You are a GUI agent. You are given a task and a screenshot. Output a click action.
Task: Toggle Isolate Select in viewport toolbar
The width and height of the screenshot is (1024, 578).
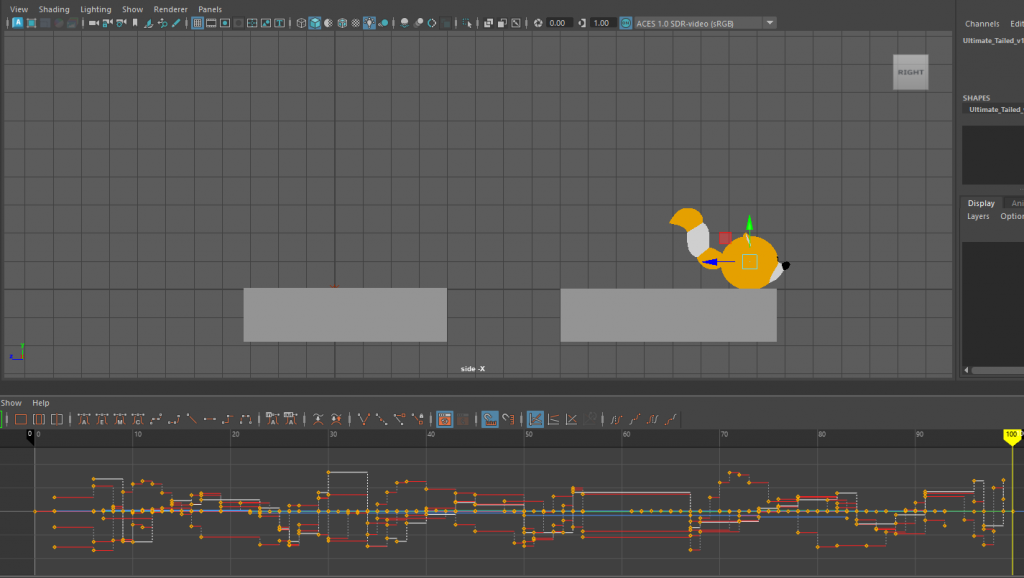tap(467, 23)
